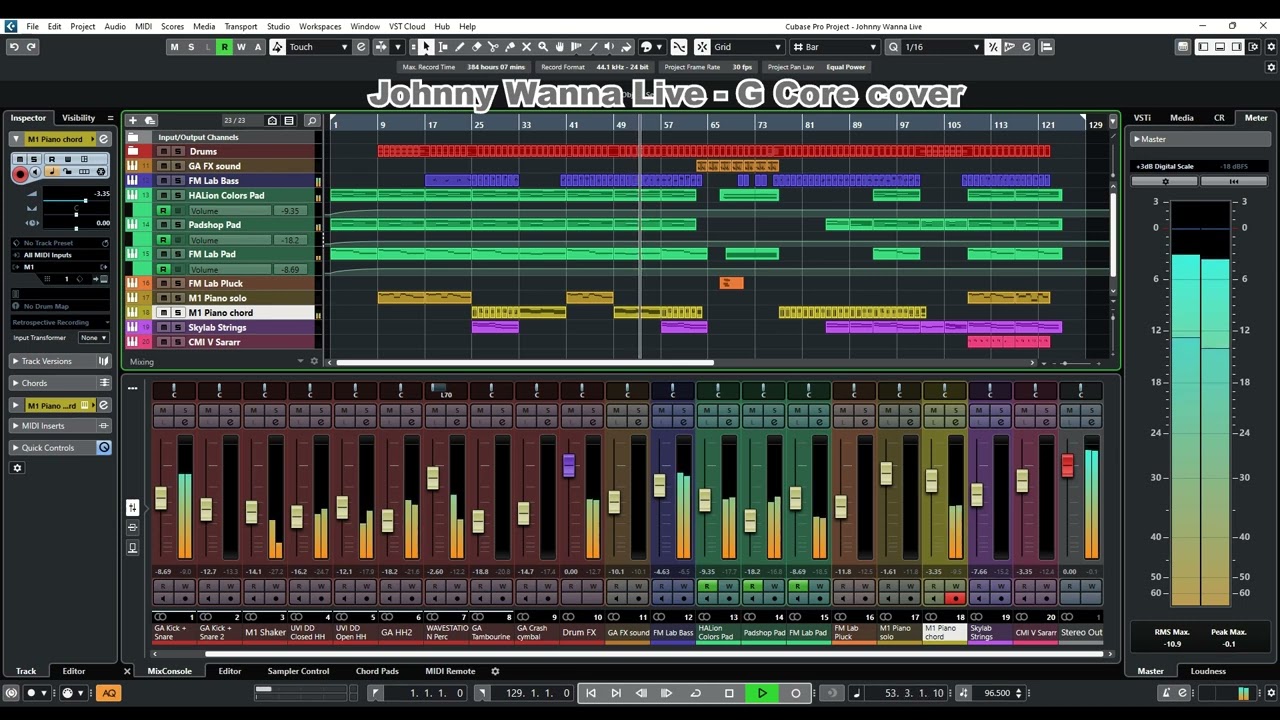This screenshot has width=1280, height=720.
Task: Click the transport Stop button
Action: coord(729,693)
